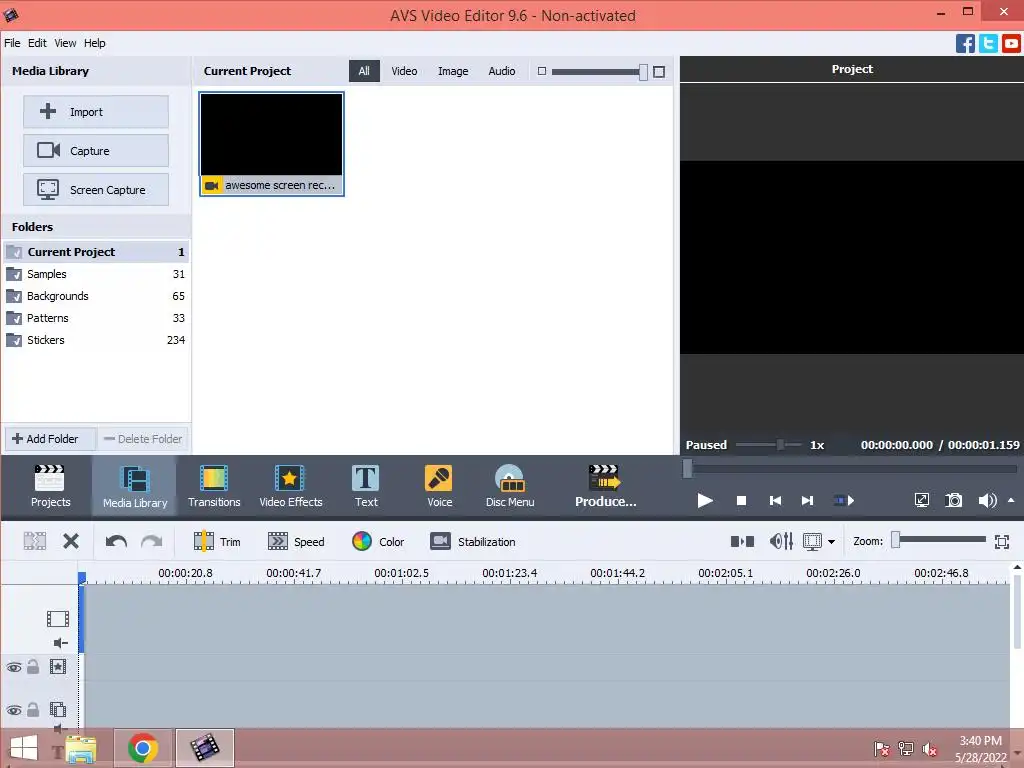Click the Delete Folder button
Viewport: 1024px width, 768px height.
(143, 439)
